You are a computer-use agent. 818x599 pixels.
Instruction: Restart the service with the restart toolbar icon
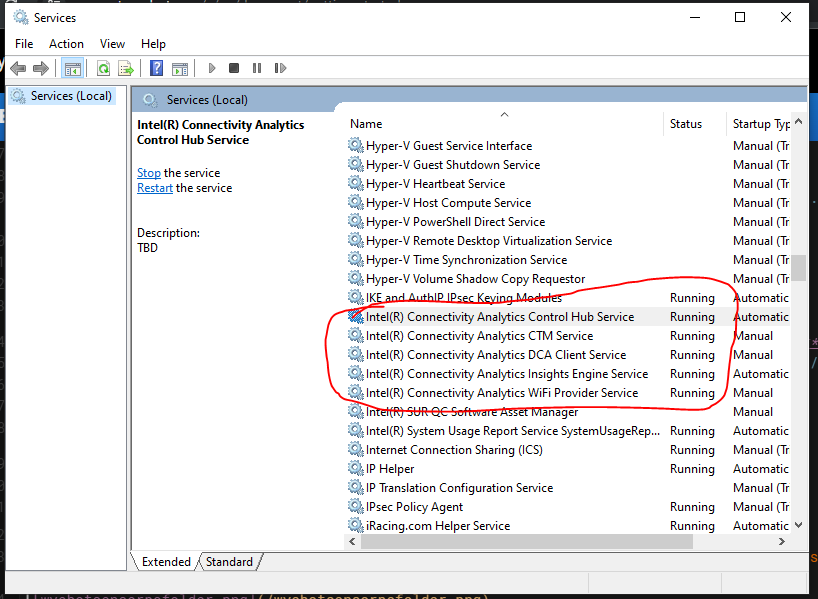coord(279,68)
